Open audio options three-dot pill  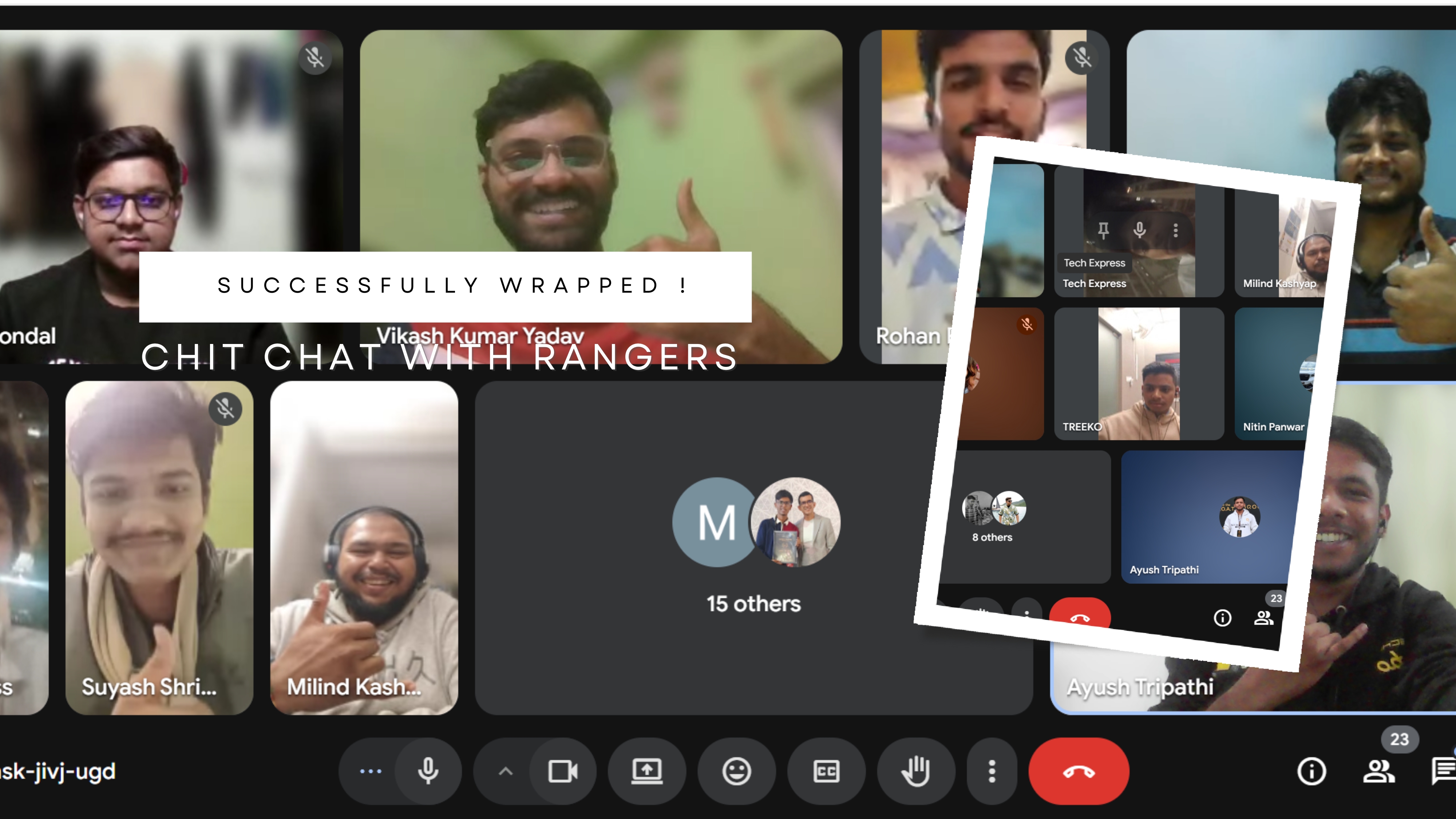coord(371,771)
